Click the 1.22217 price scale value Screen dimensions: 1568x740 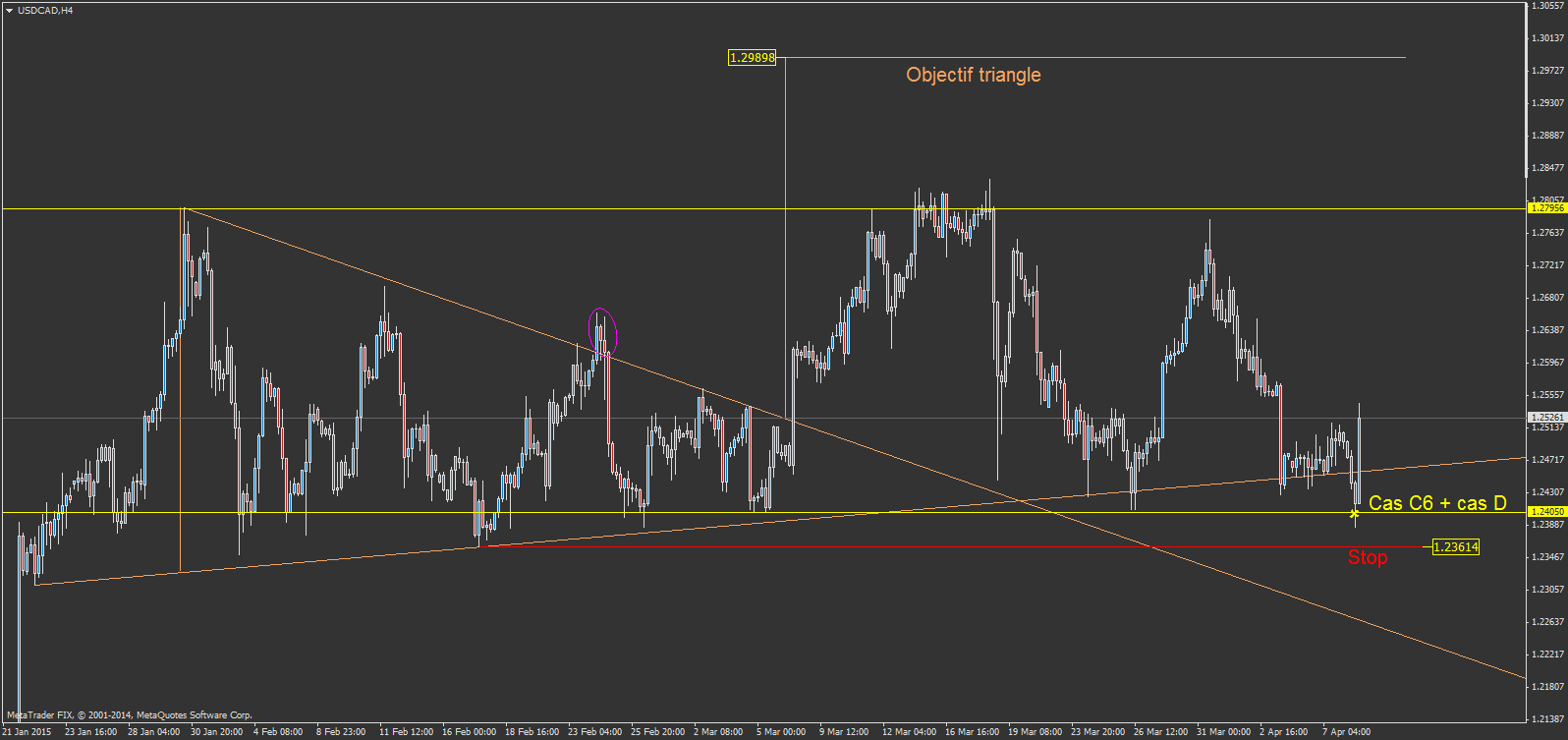[1548, 655]
